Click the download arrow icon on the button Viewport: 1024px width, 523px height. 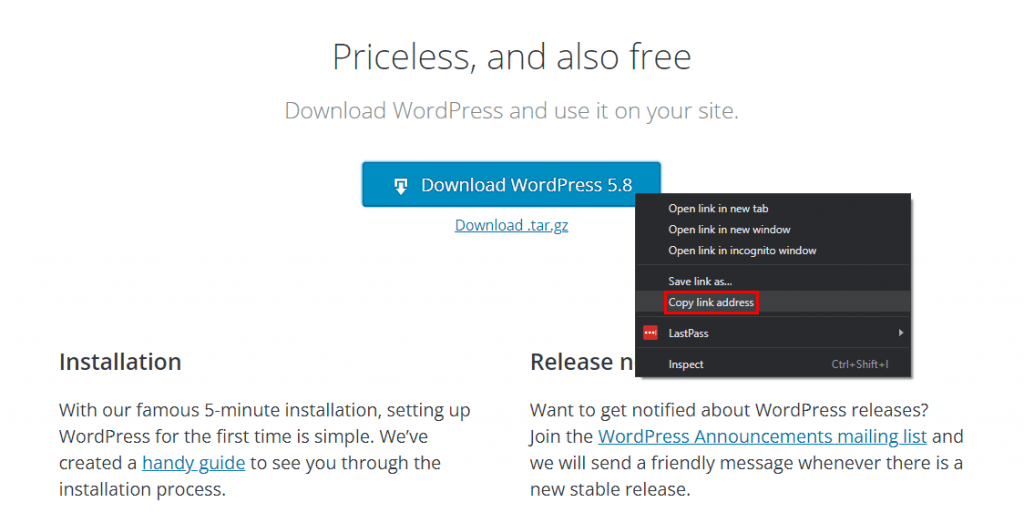[x=401, y=186]
